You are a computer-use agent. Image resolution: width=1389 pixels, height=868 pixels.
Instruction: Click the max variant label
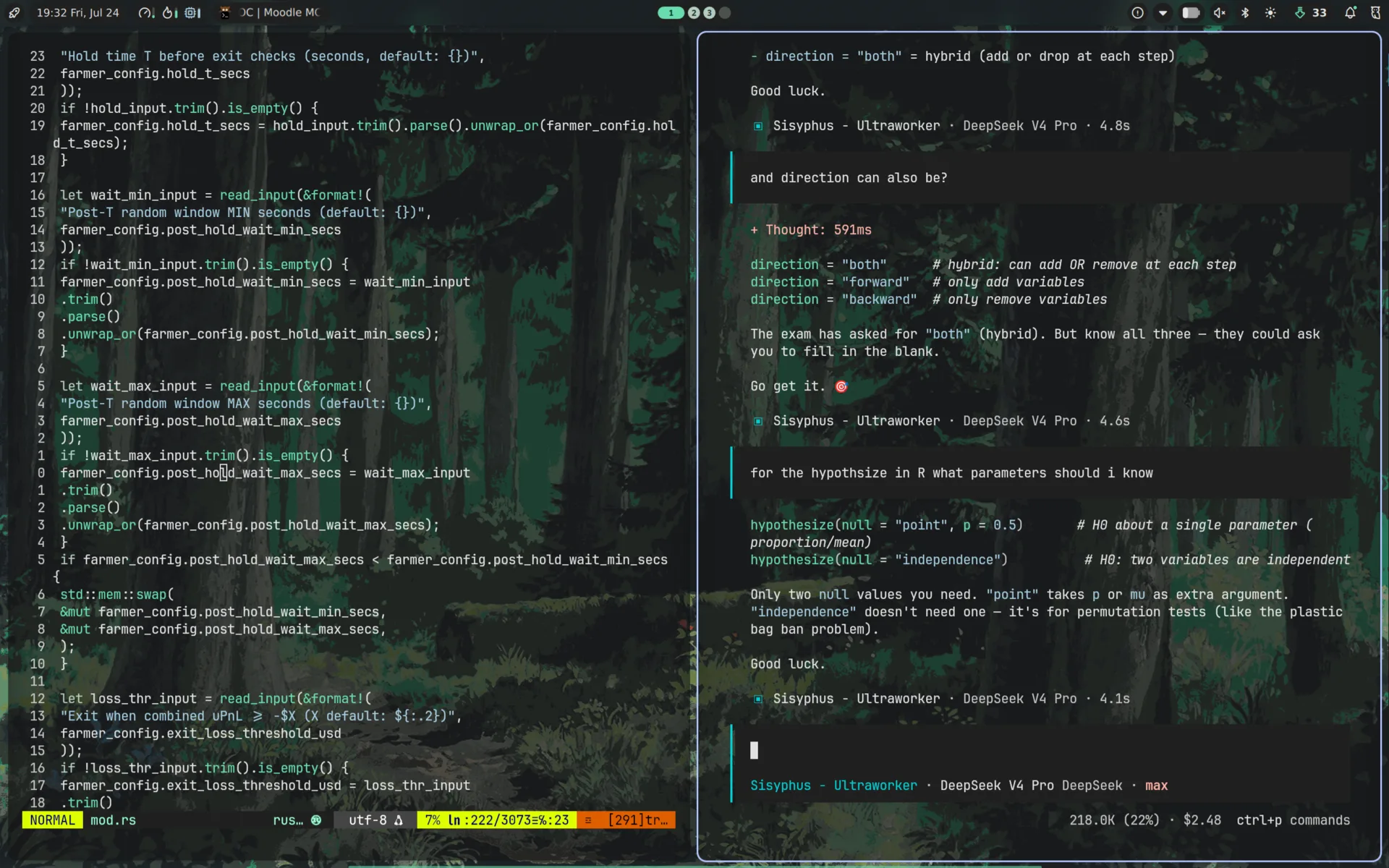pyautogui.click(x=1156, y=786)
